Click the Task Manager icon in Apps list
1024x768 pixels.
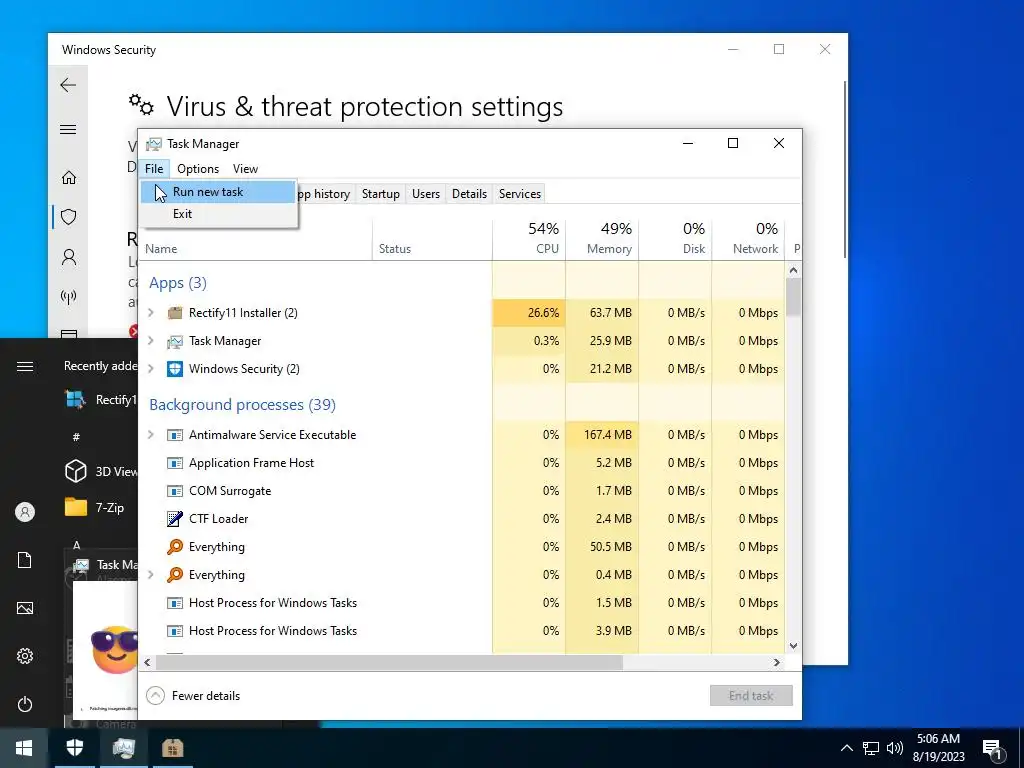tap(174, 341)
